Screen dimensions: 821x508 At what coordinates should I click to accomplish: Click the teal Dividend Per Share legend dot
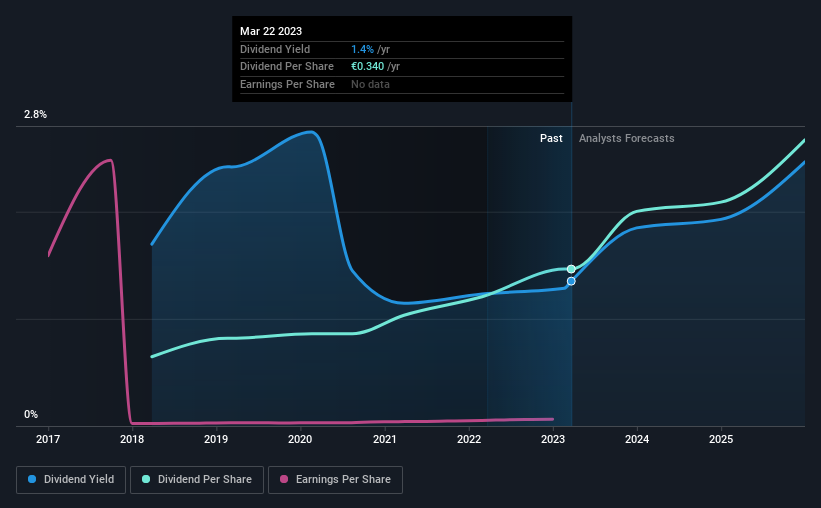point(146,479)
